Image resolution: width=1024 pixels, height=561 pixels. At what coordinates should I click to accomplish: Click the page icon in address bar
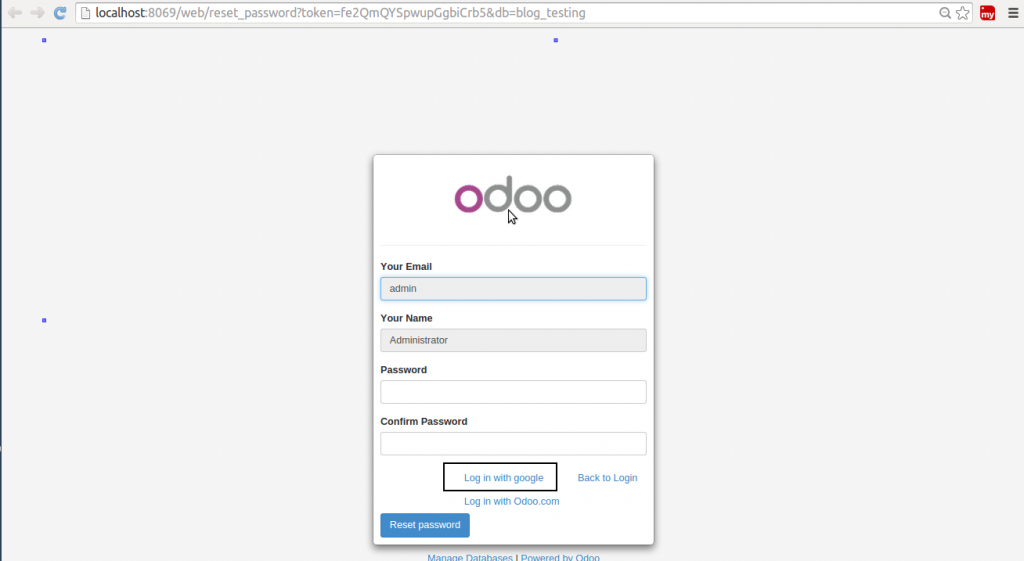(86, 13)
